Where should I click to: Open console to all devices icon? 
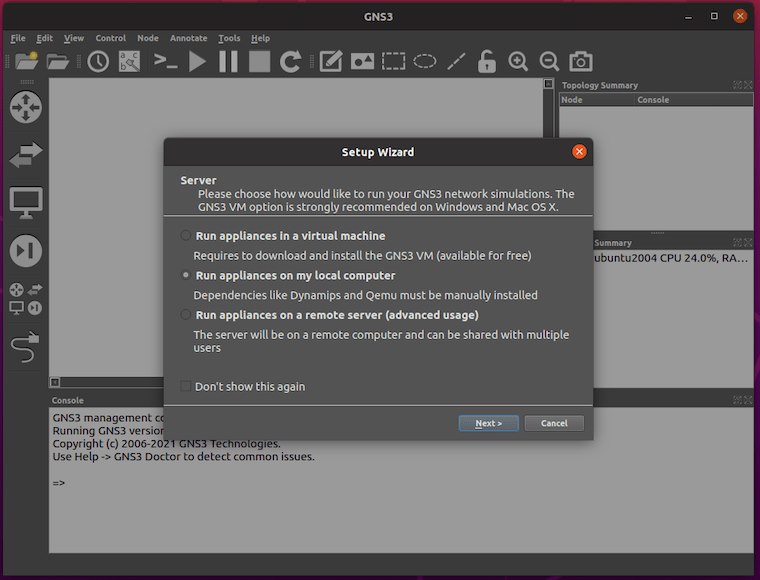pos(165,62)
